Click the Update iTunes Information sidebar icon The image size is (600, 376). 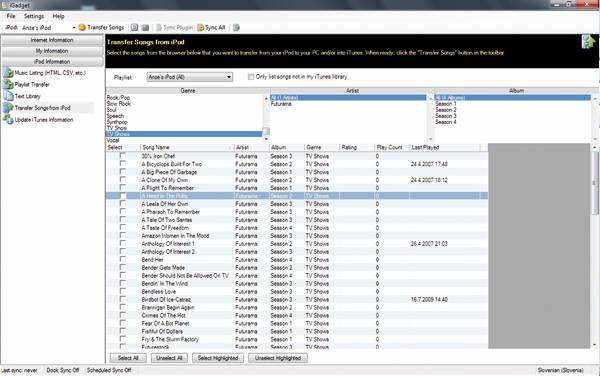(8, 120)
